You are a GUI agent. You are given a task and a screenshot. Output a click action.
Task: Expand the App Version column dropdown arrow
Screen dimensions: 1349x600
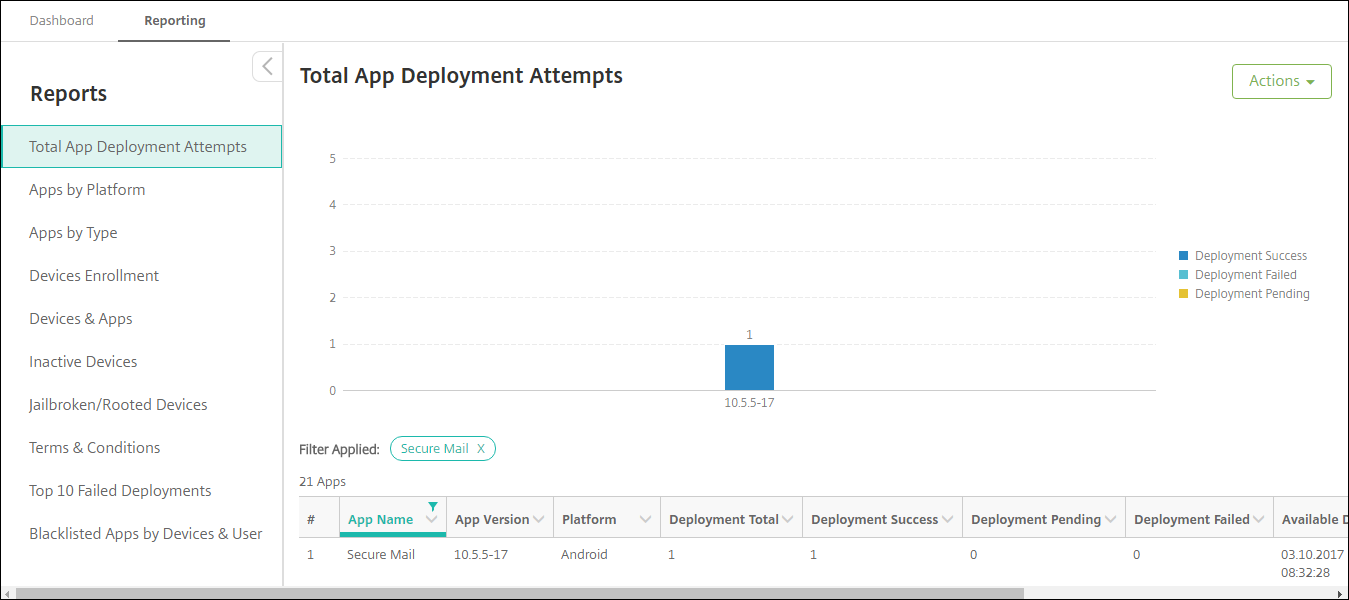tap(539, 520)
